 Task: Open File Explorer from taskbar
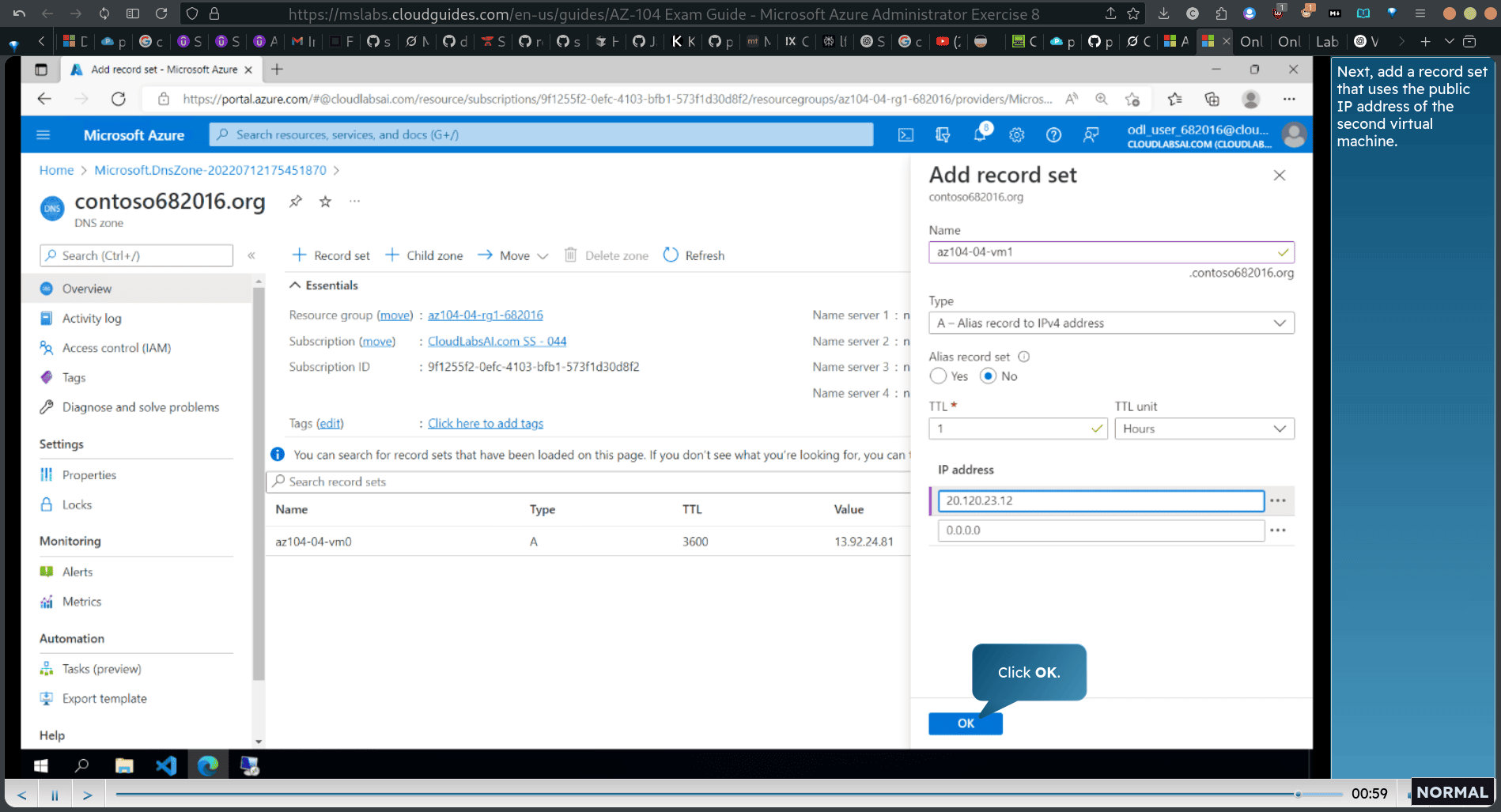[124, 765]
